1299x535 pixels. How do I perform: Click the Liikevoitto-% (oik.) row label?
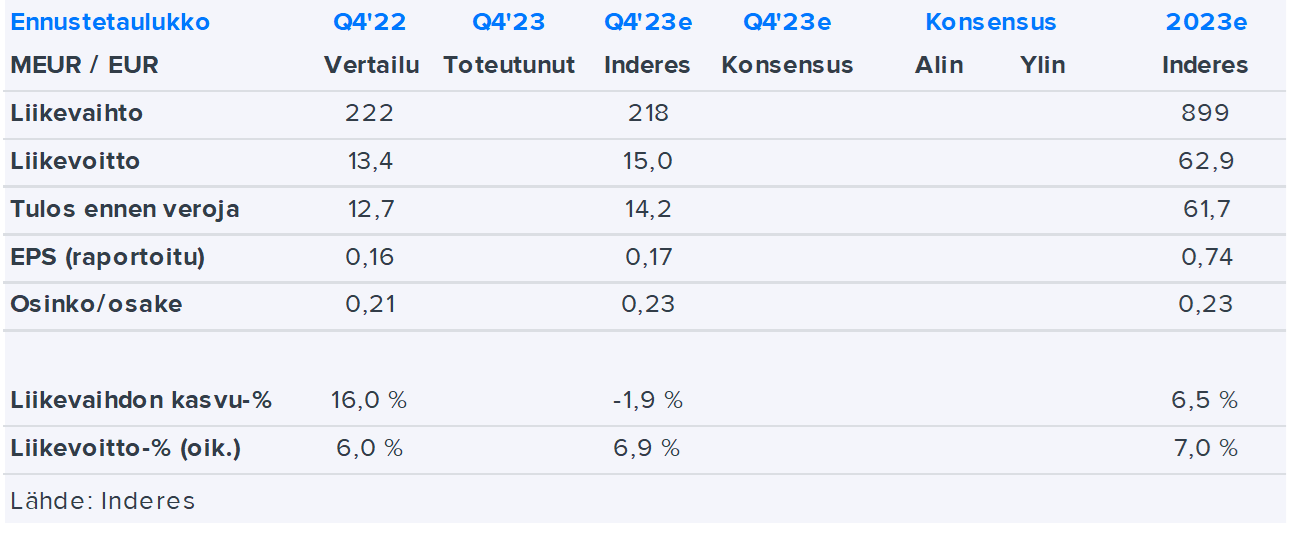pos(126,448)
